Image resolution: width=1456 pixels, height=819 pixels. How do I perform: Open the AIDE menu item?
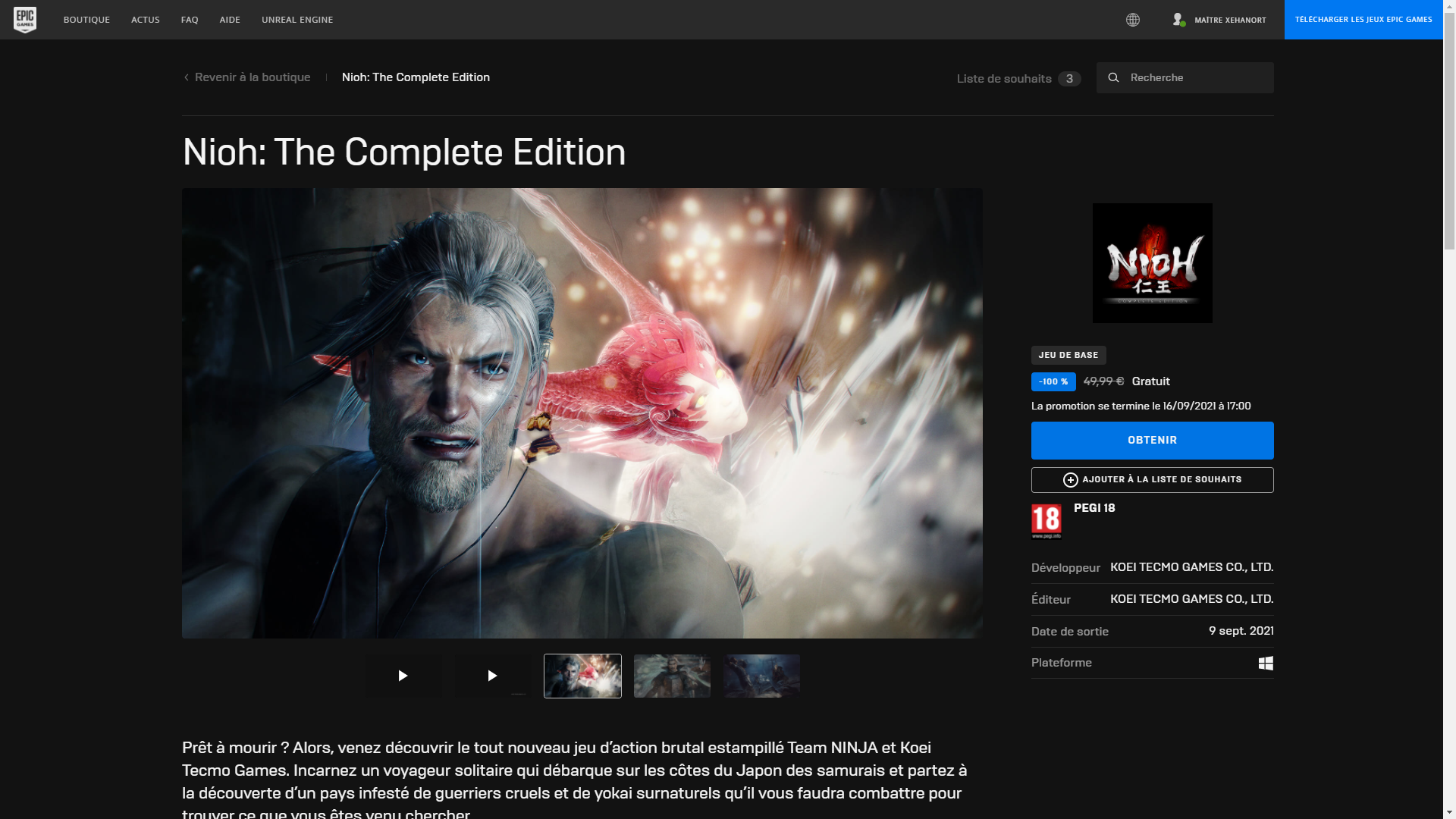230,20
